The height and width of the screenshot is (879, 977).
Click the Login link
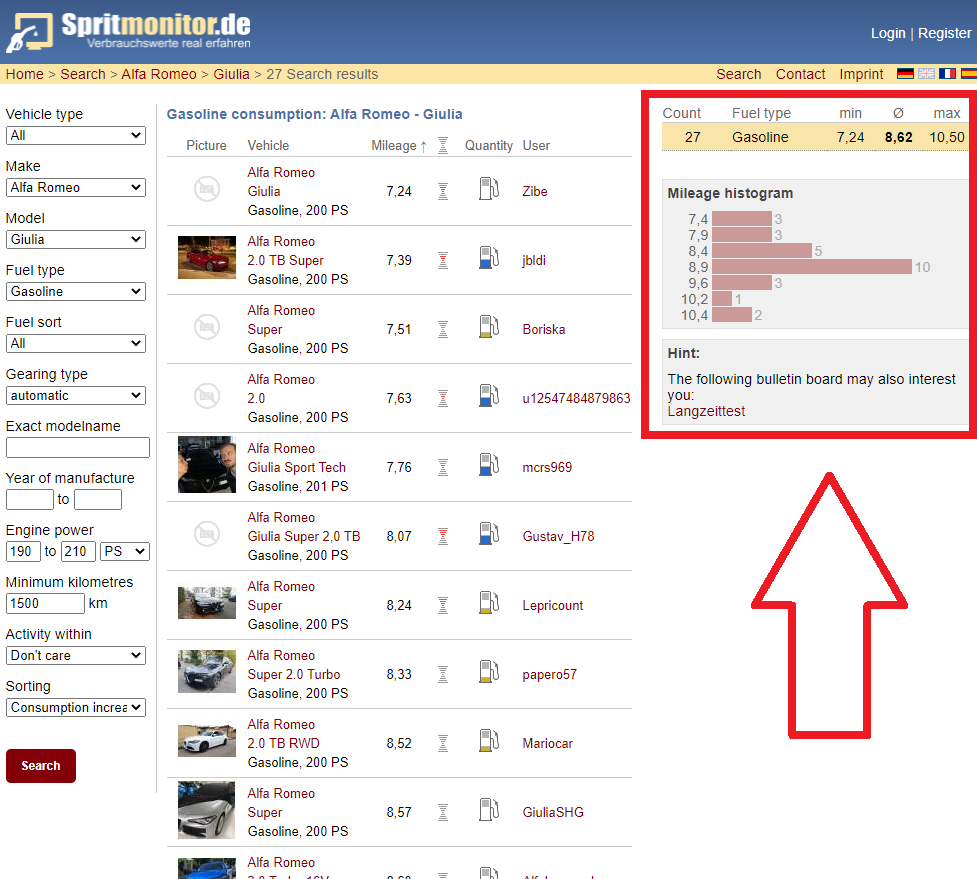tap(888, 33)
